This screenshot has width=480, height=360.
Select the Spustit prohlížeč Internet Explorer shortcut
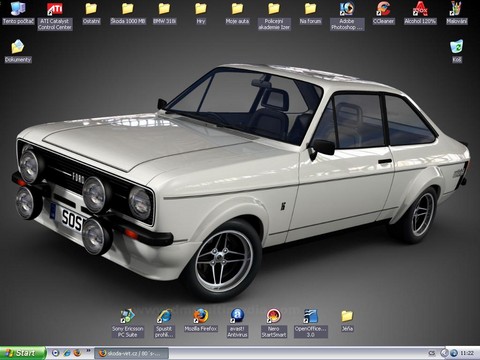tap(164, 323)
